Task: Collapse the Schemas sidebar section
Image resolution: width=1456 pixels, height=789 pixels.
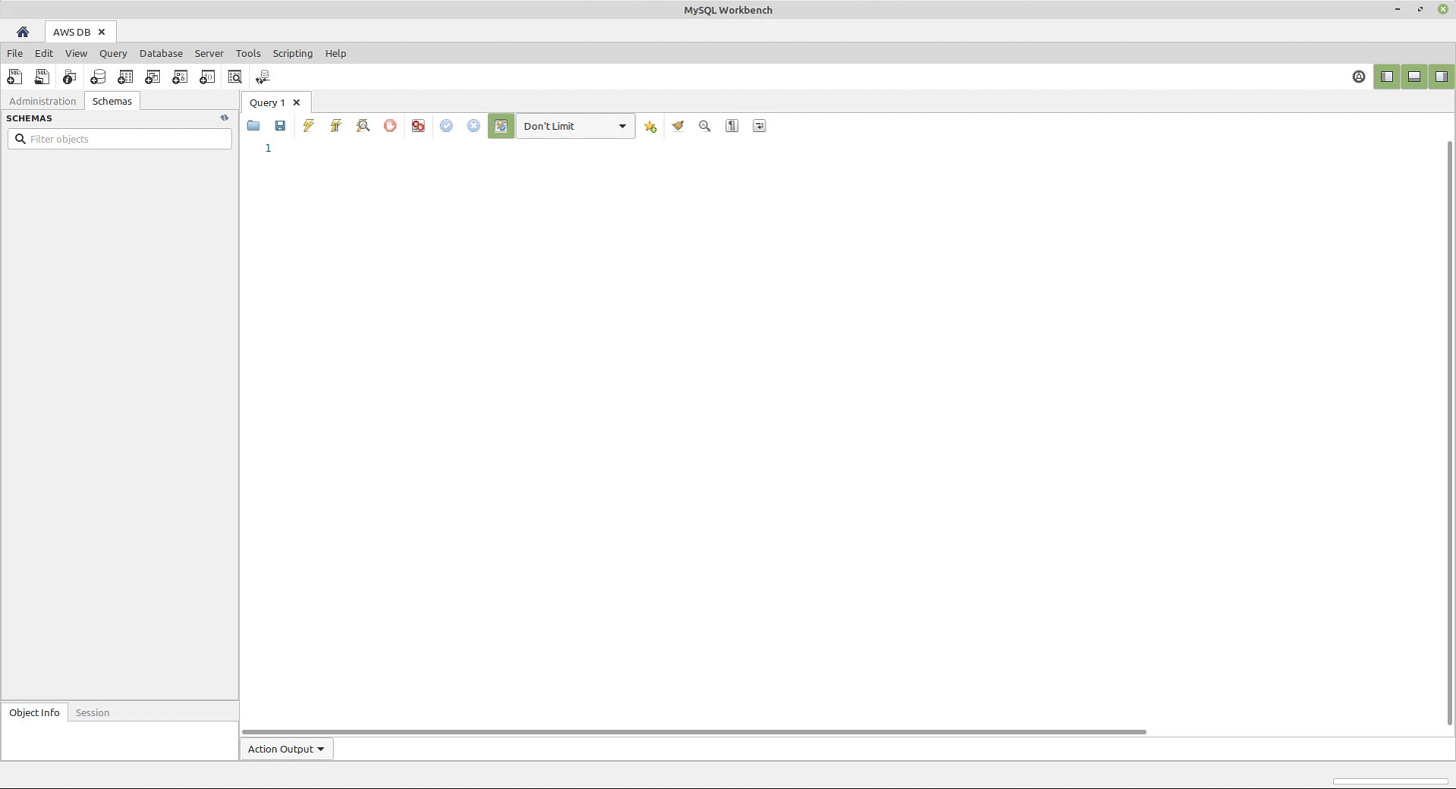Action: click(x=224, y=117)
